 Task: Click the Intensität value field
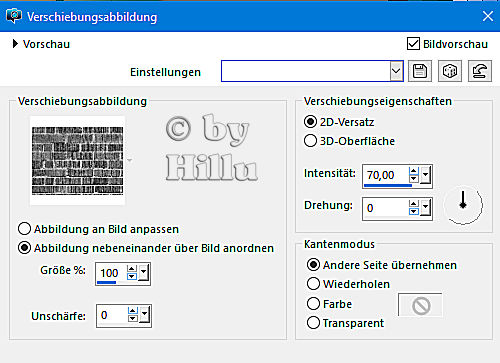386,175
